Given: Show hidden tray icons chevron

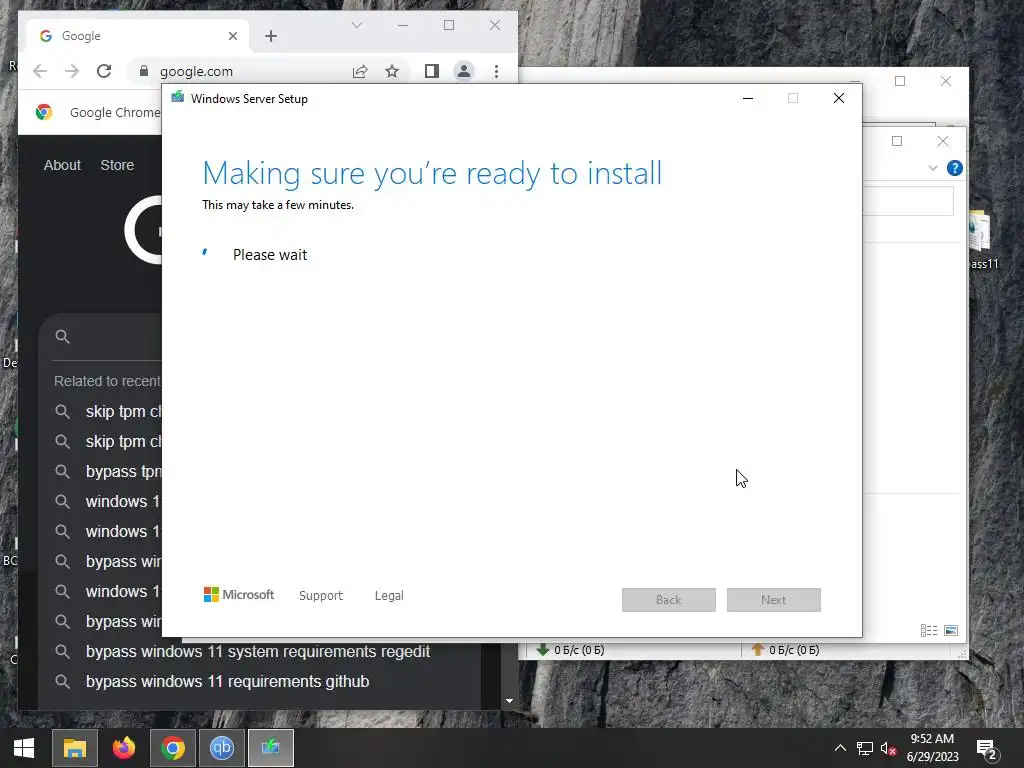Looking at the screenshot, I should point(840,748).
